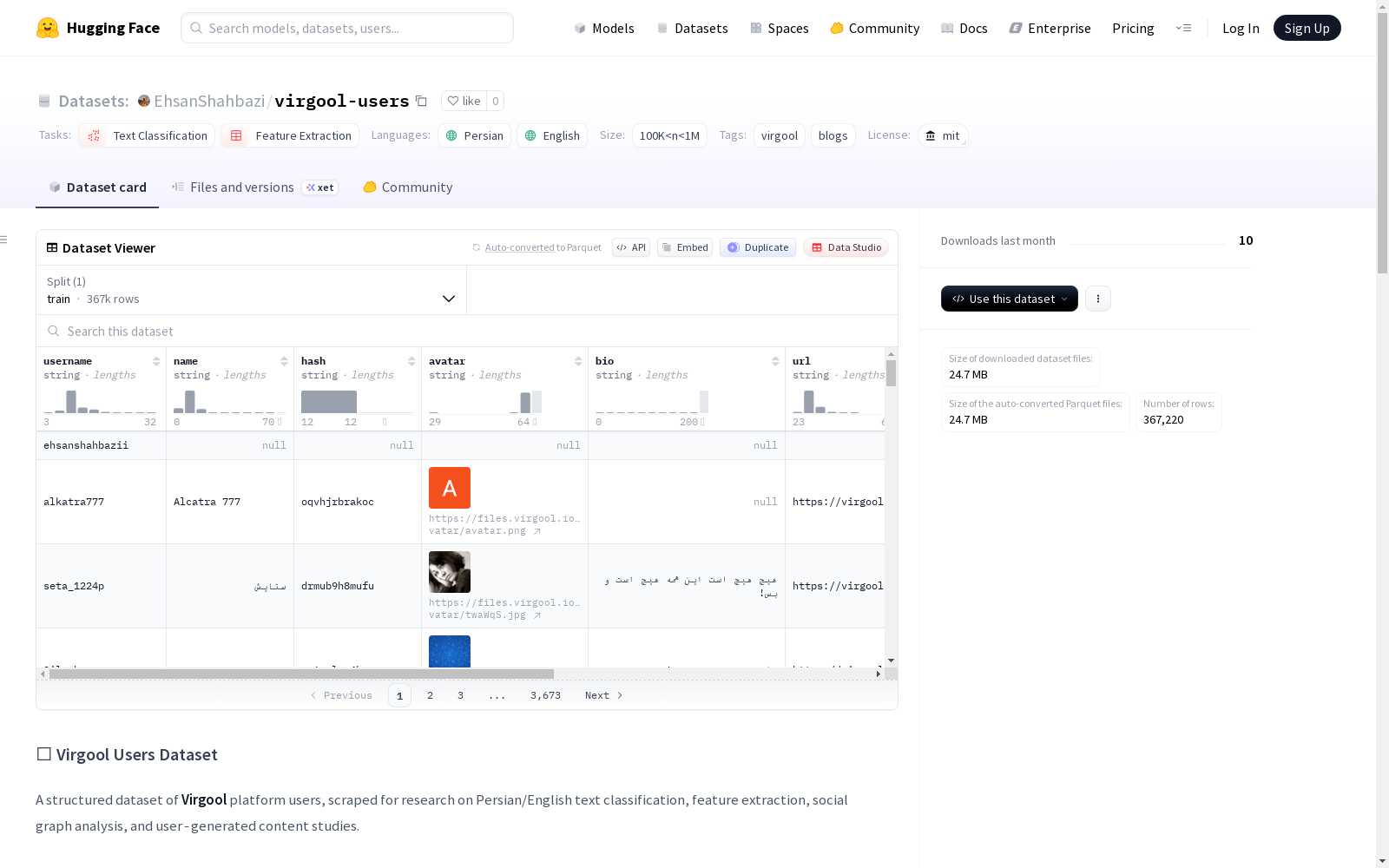The height and width of the screenshot is (868, 1389).
Task: Click the Embed button
Action: pyautogui.click(x=685, y=247)
